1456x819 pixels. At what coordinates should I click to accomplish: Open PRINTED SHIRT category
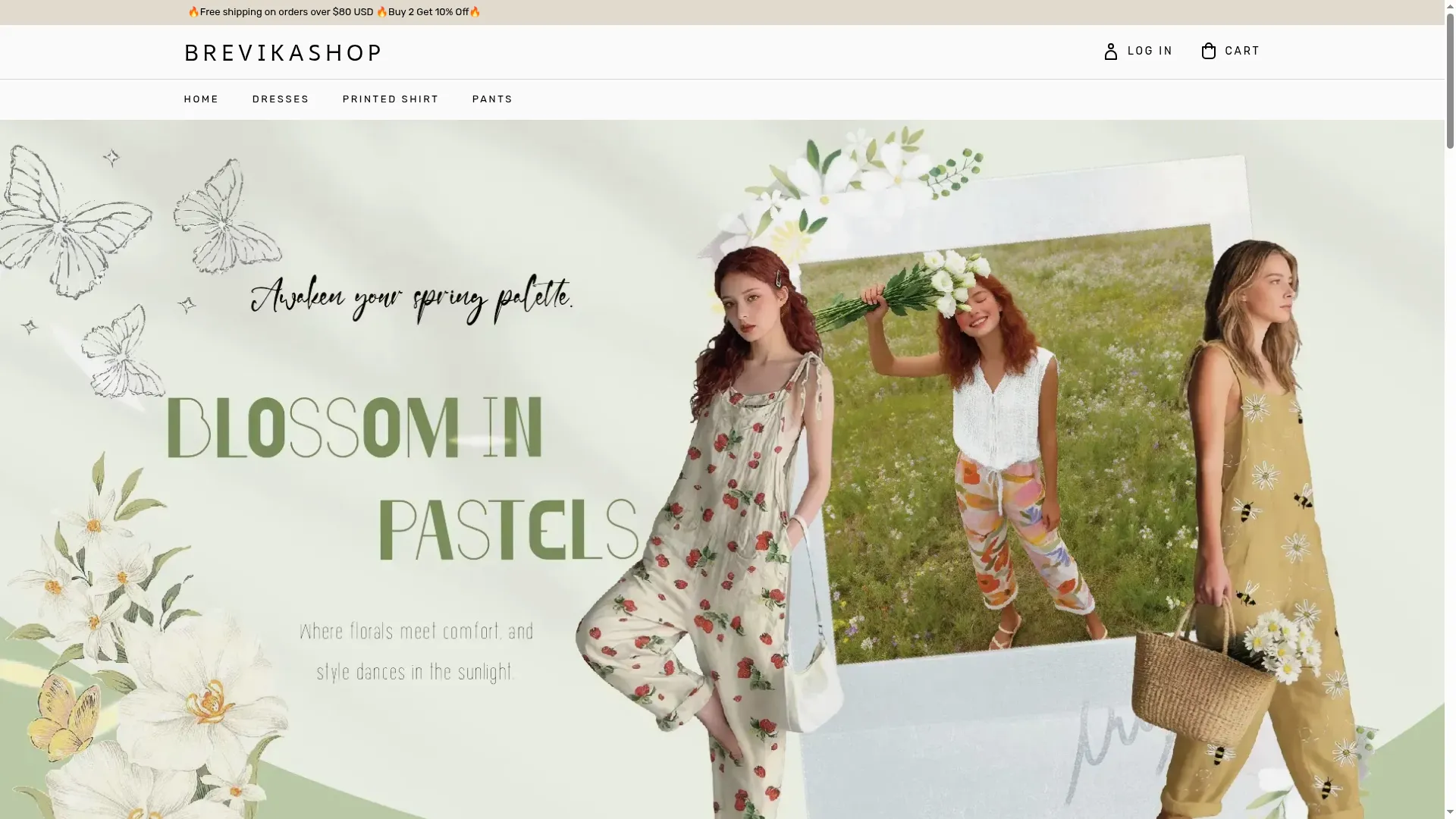391,99
